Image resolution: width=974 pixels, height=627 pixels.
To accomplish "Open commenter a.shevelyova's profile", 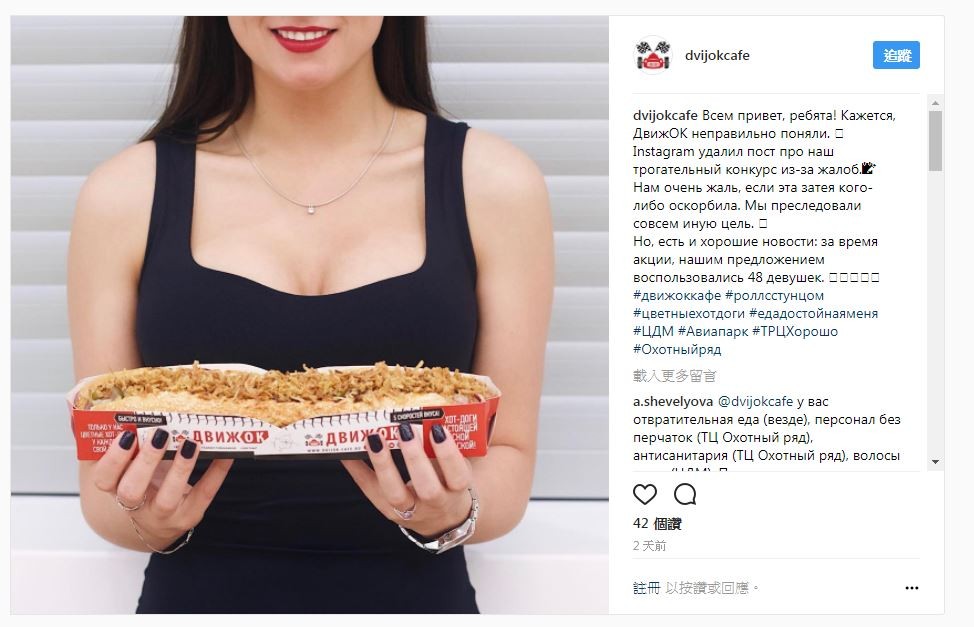I will point(673,401).
